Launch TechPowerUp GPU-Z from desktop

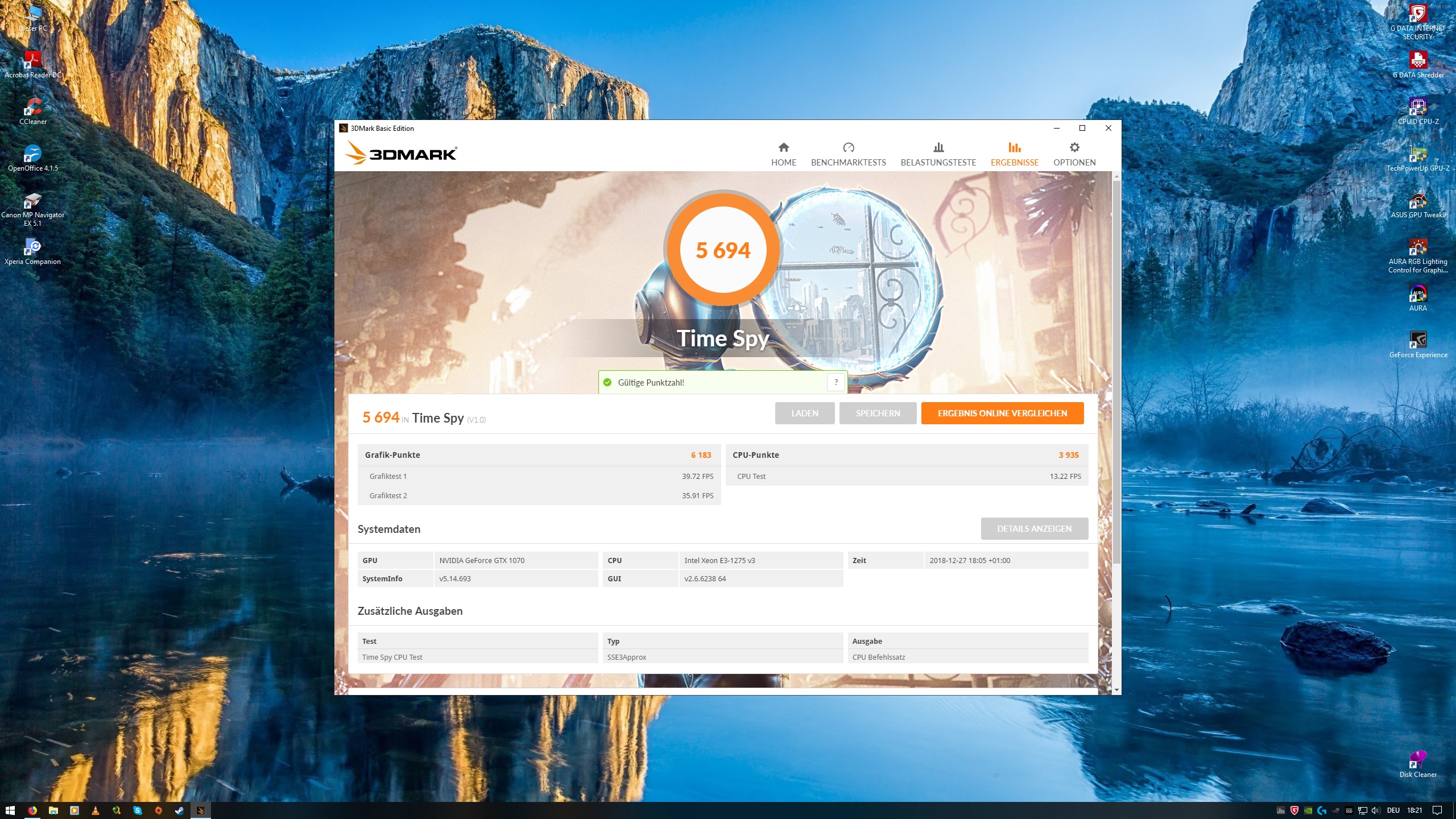[1418, 158]
